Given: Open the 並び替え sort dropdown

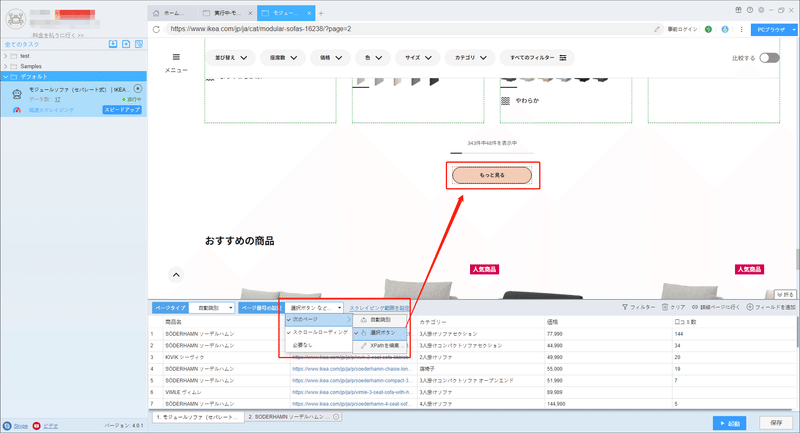Looking at the screenshot, I should point(231,58).
